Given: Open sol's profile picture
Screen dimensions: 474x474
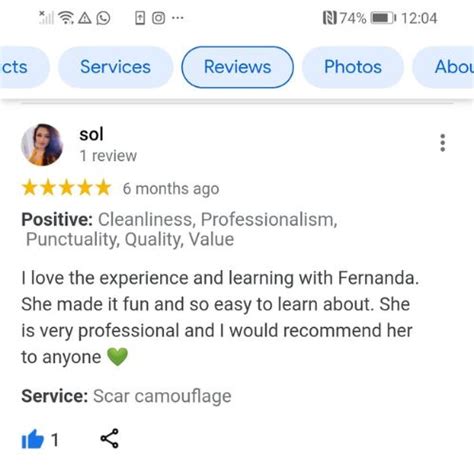Looking at the screenshot, I should tap(42, 145).
